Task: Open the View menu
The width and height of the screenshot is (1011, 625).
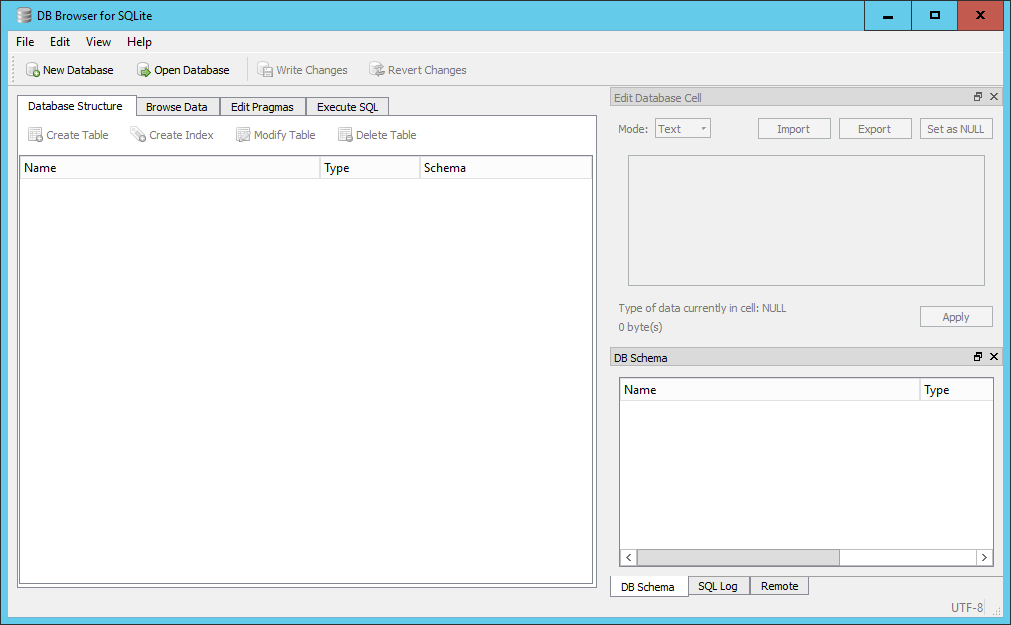Action: (99, 42)
